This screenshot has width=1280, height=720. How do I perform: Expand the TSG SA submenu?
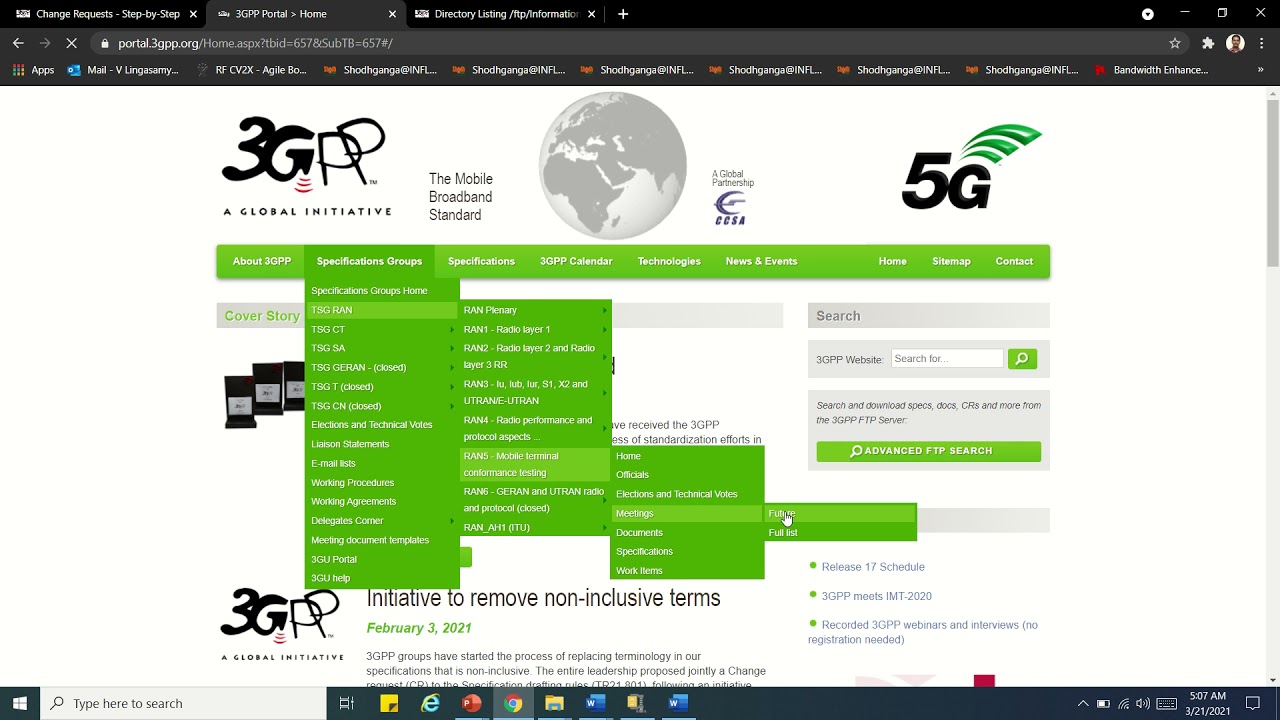(x=382, y=348)
